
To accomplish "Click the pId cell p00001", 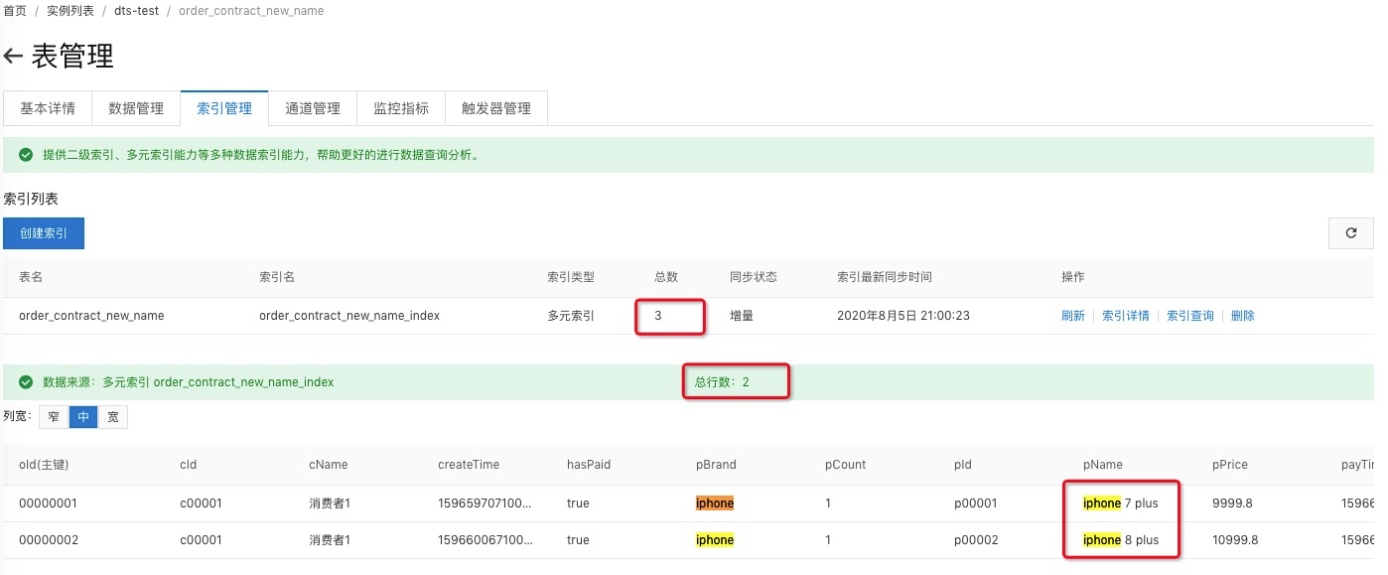I will click(x=976, y=504).
